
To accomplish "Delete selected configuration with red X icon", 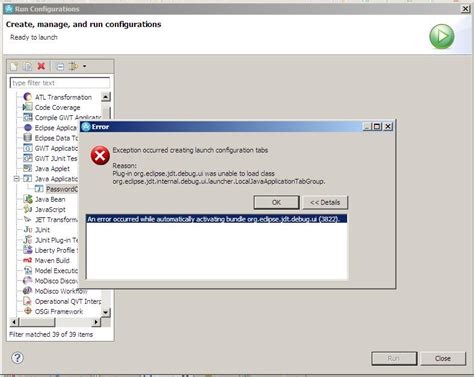I will (41, 66).
